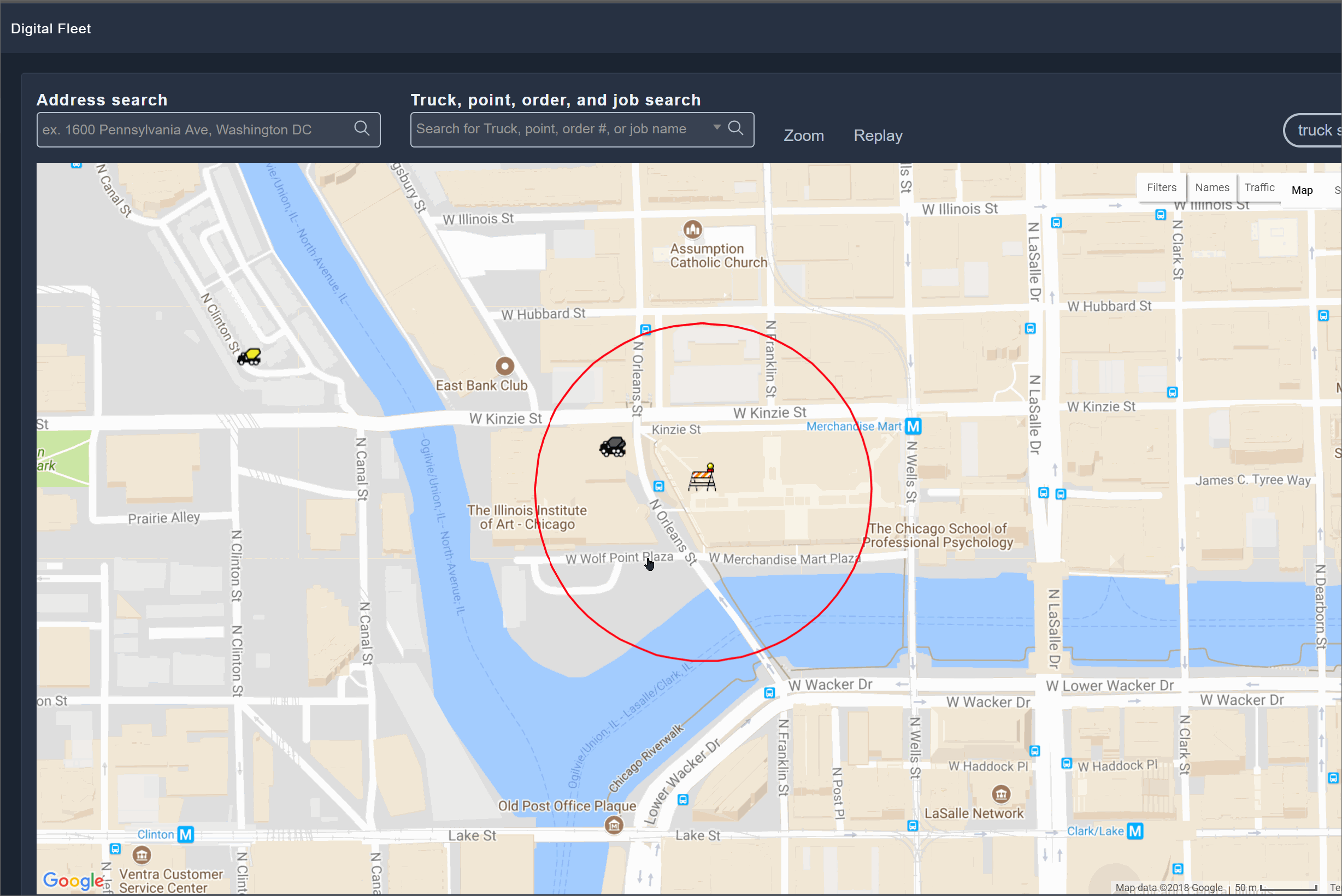Screen dimensions: 1342x896
Task: Toggle the Names display on map
Action: pos(1212,187)
